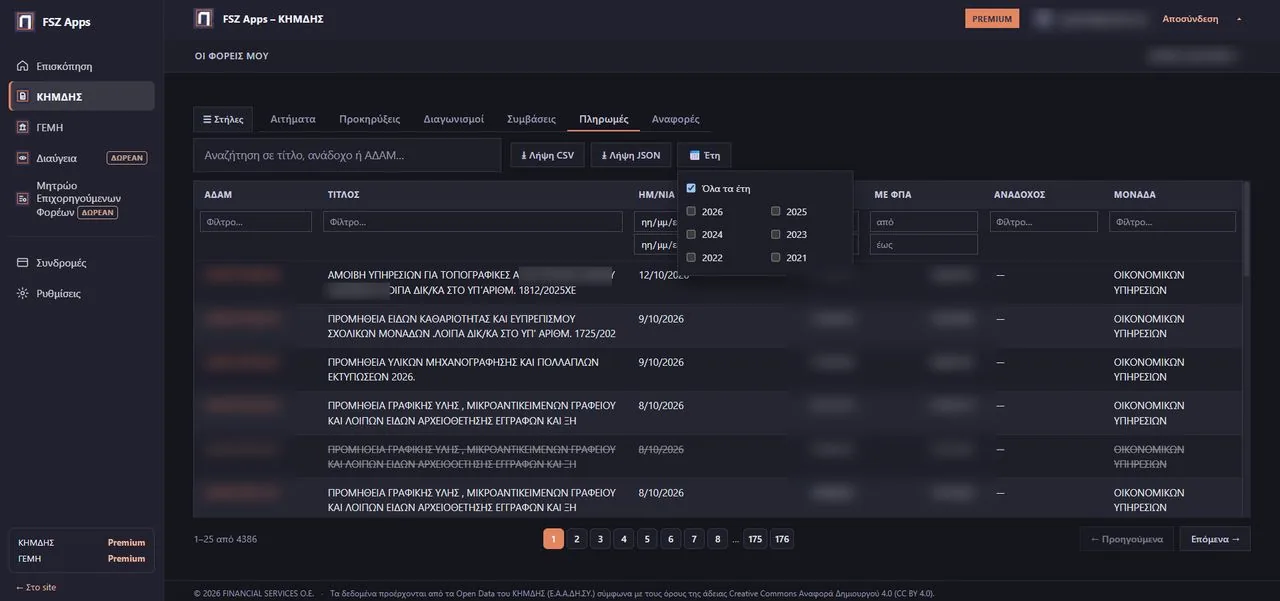Click the Αποσύνδεση logout link
The width and height of the screenshot is (1280, 601).
pyautogui.click(x=1190, y=19)
